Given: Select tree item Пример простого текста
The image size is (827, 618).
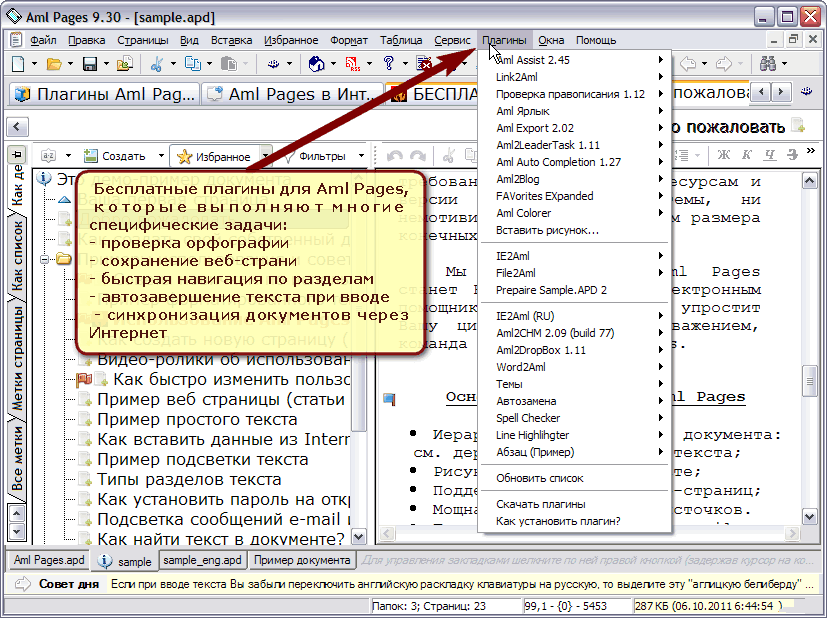Looking at the screenshot, I should pos(197,419).
